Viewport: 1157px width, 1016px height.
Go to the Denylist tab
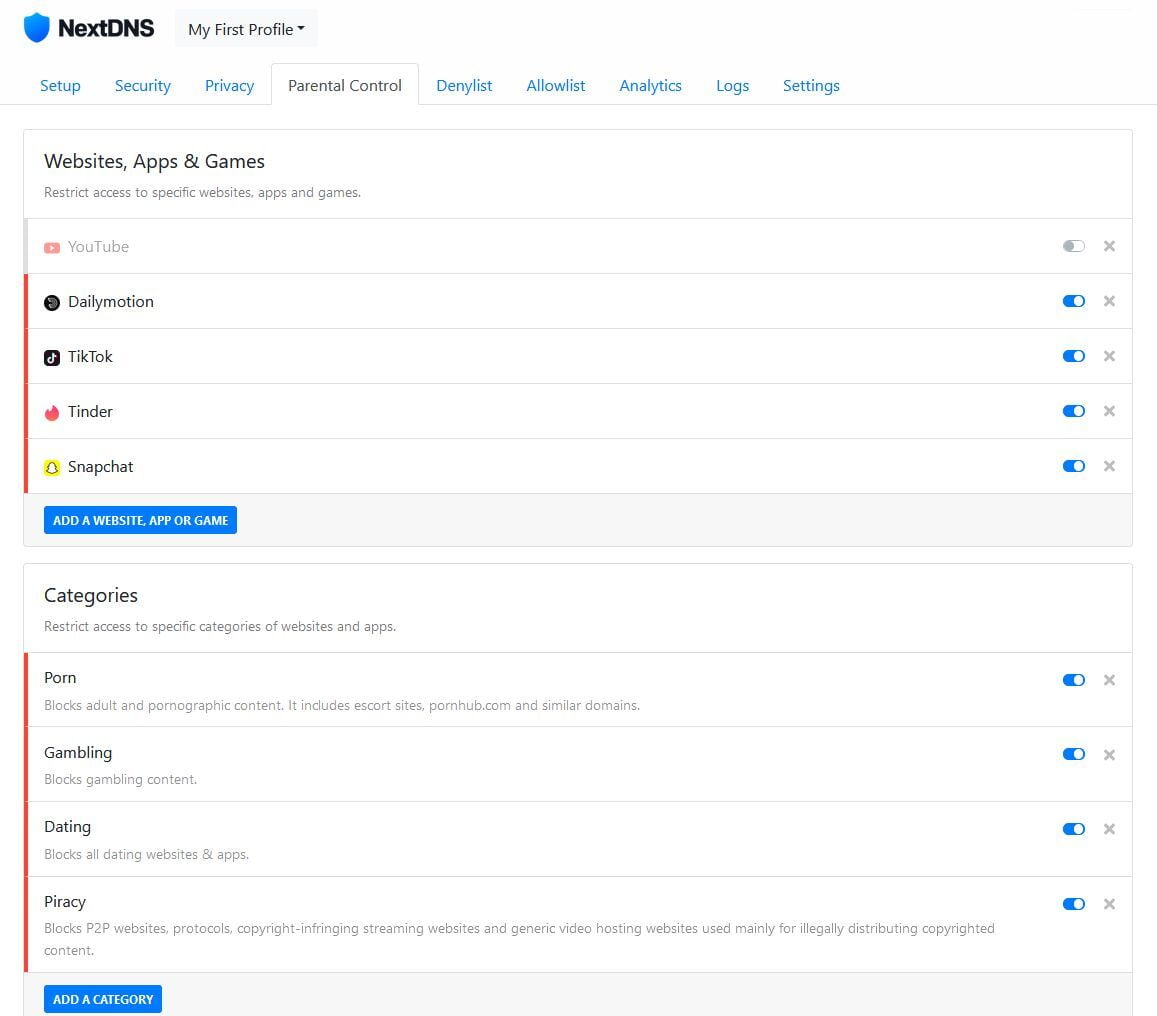[464, 86]
